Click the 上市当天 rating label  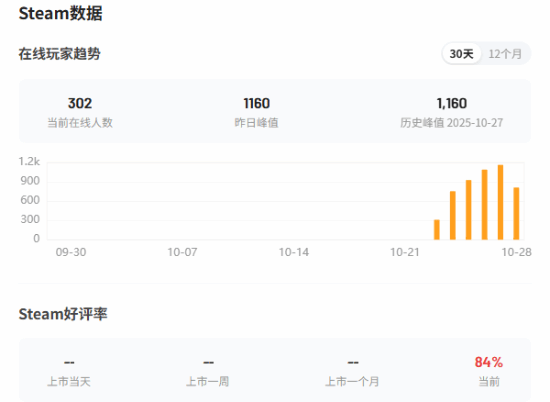click(69, 381)
